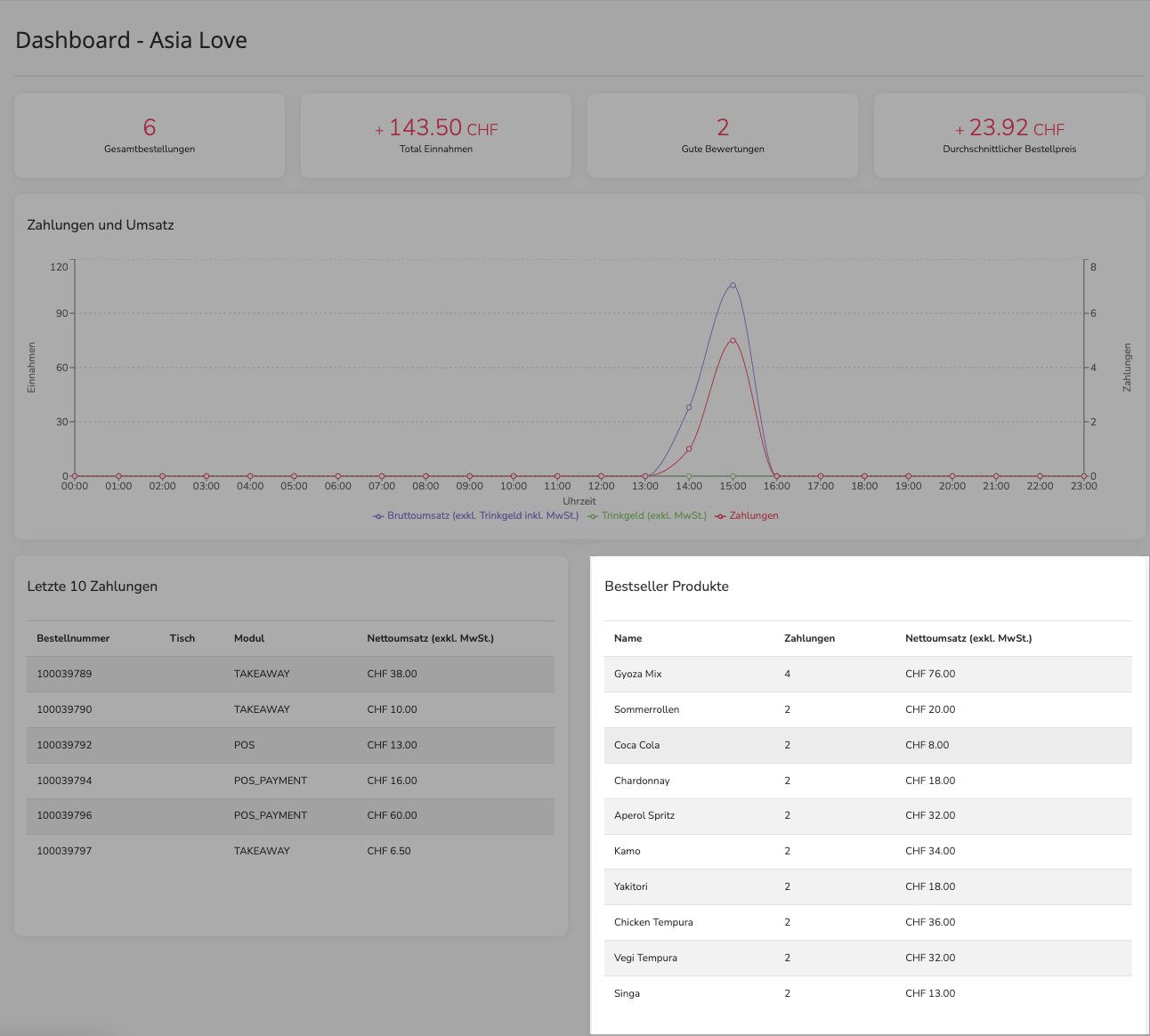Viewport: 1150px width, 1036px height.
Task: Click the Modul column header
Action: pos(249,638)
